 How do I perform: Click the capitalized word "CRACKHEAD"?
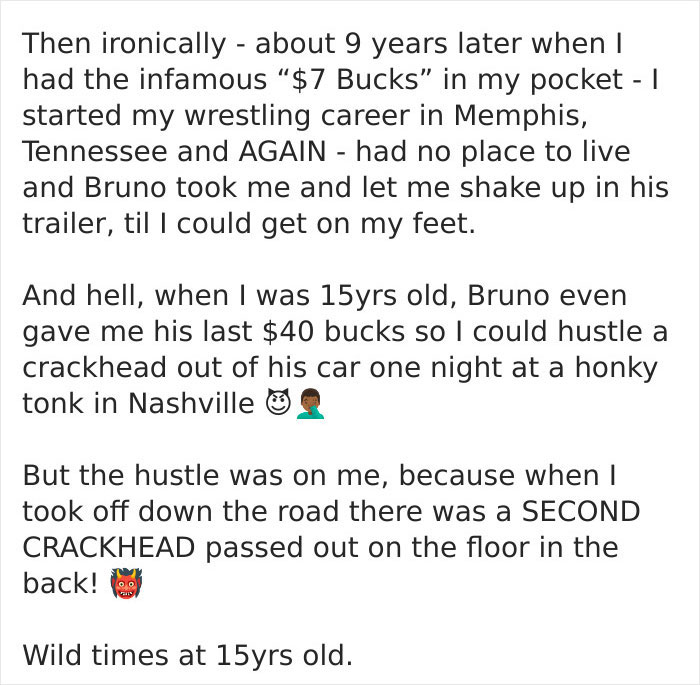click(109, 547)
